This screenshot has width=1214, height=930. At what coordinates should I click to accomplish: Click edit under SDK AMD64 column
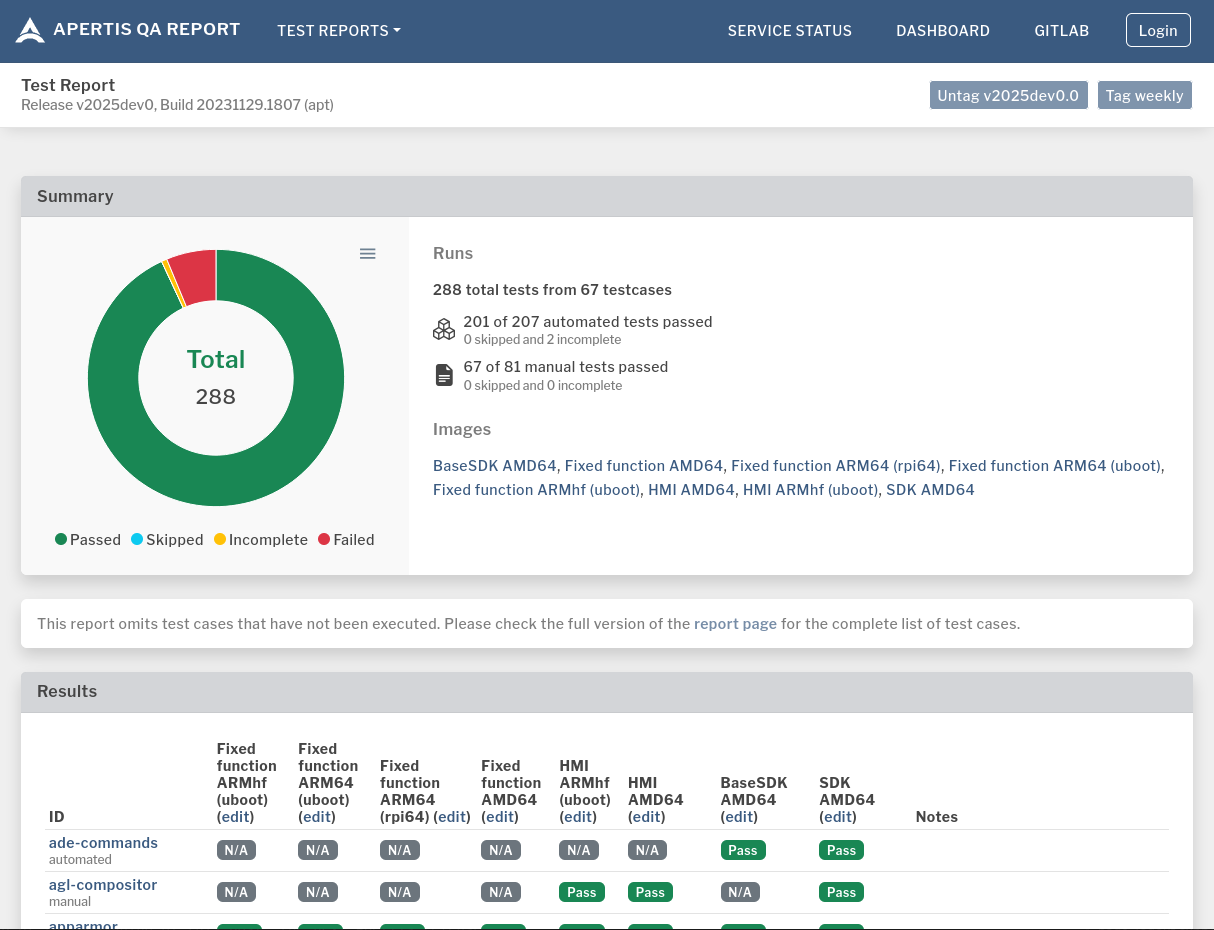coord(838,817)
